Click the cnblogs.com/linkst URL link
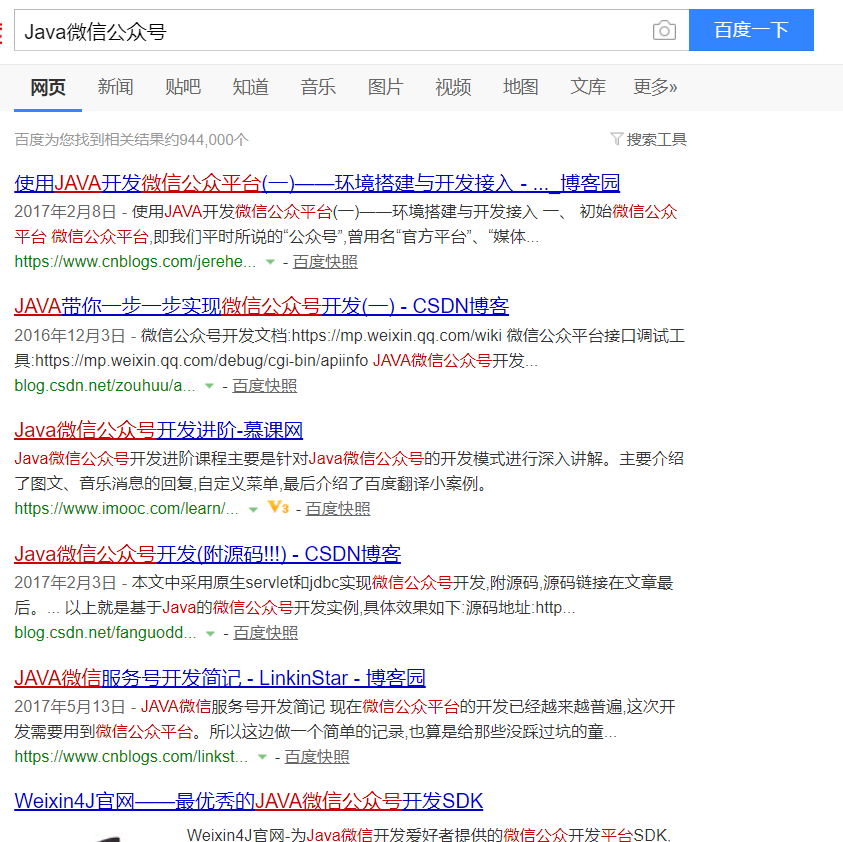This screenshot has height=842, width=843. 131,757
